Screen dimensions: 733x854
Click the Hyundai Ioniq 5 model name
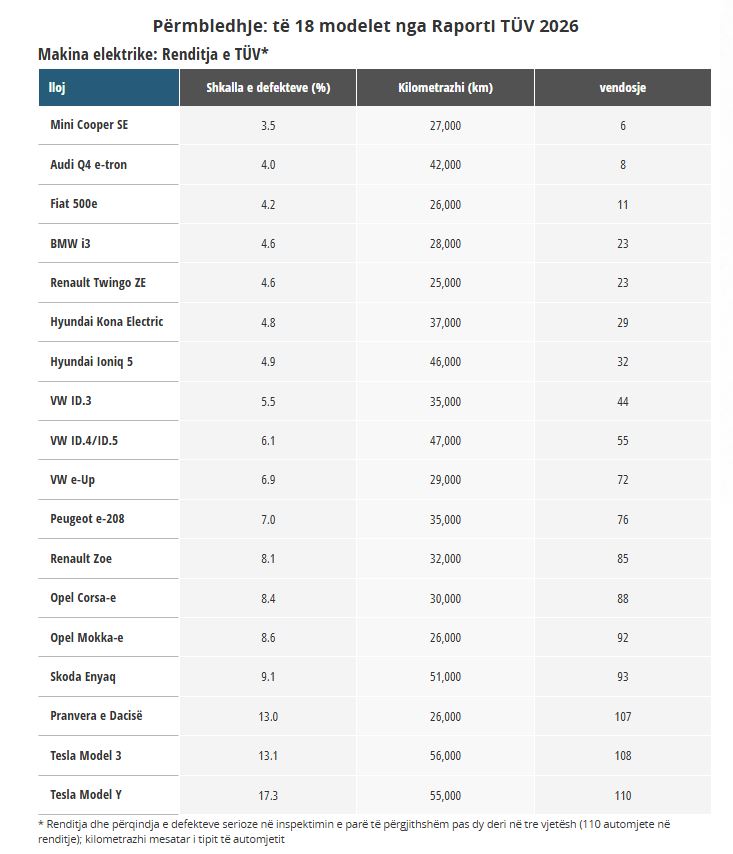pos(91,361)
